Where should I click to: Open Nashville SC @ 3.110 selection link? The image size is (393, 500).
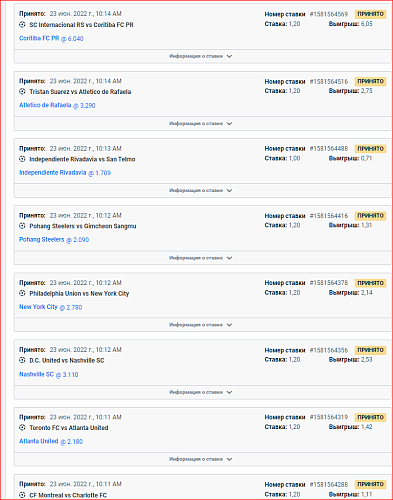(49, 374)
